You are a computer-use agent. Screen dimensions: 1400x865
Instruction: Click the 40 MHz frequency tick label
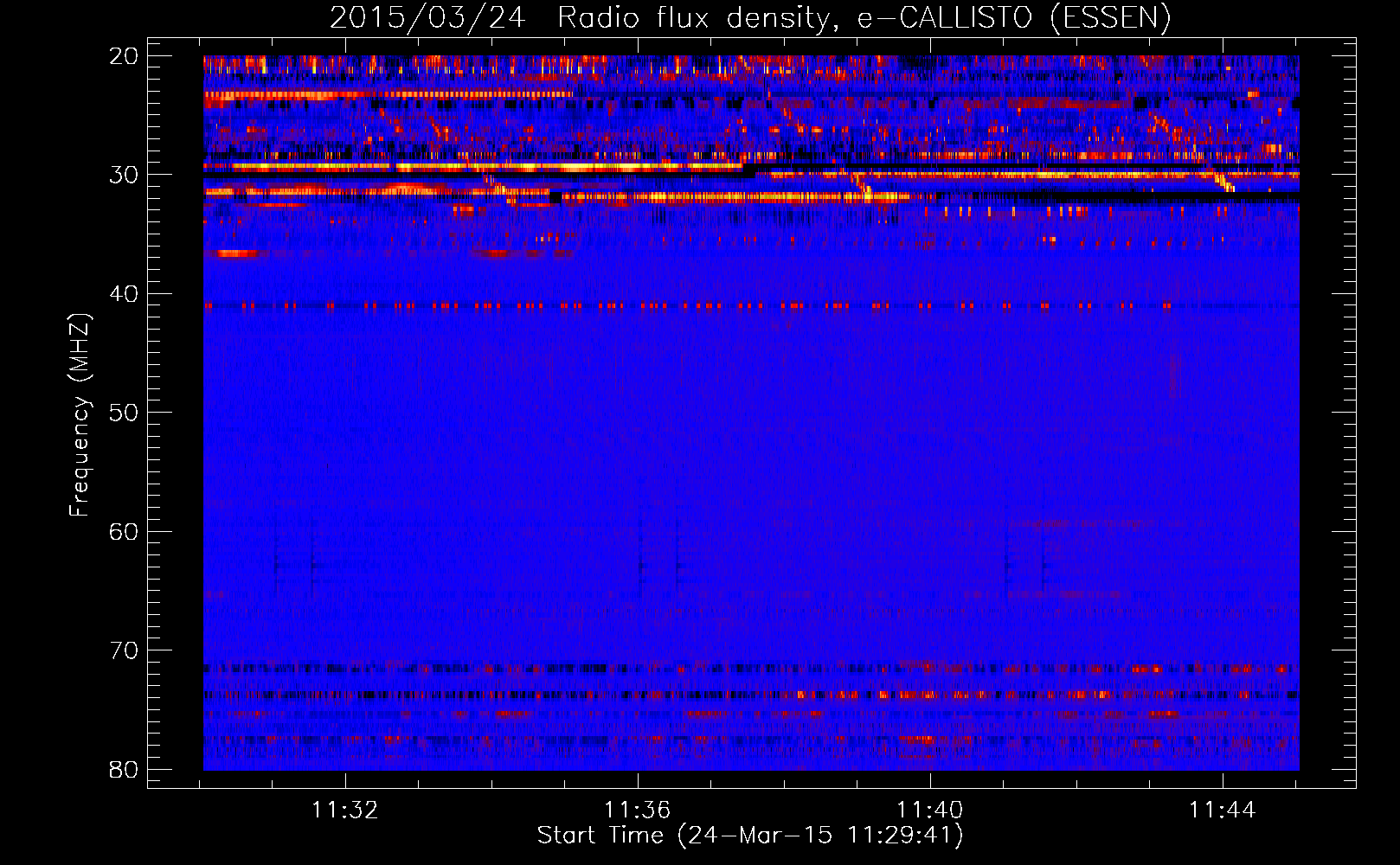[124, 294]
